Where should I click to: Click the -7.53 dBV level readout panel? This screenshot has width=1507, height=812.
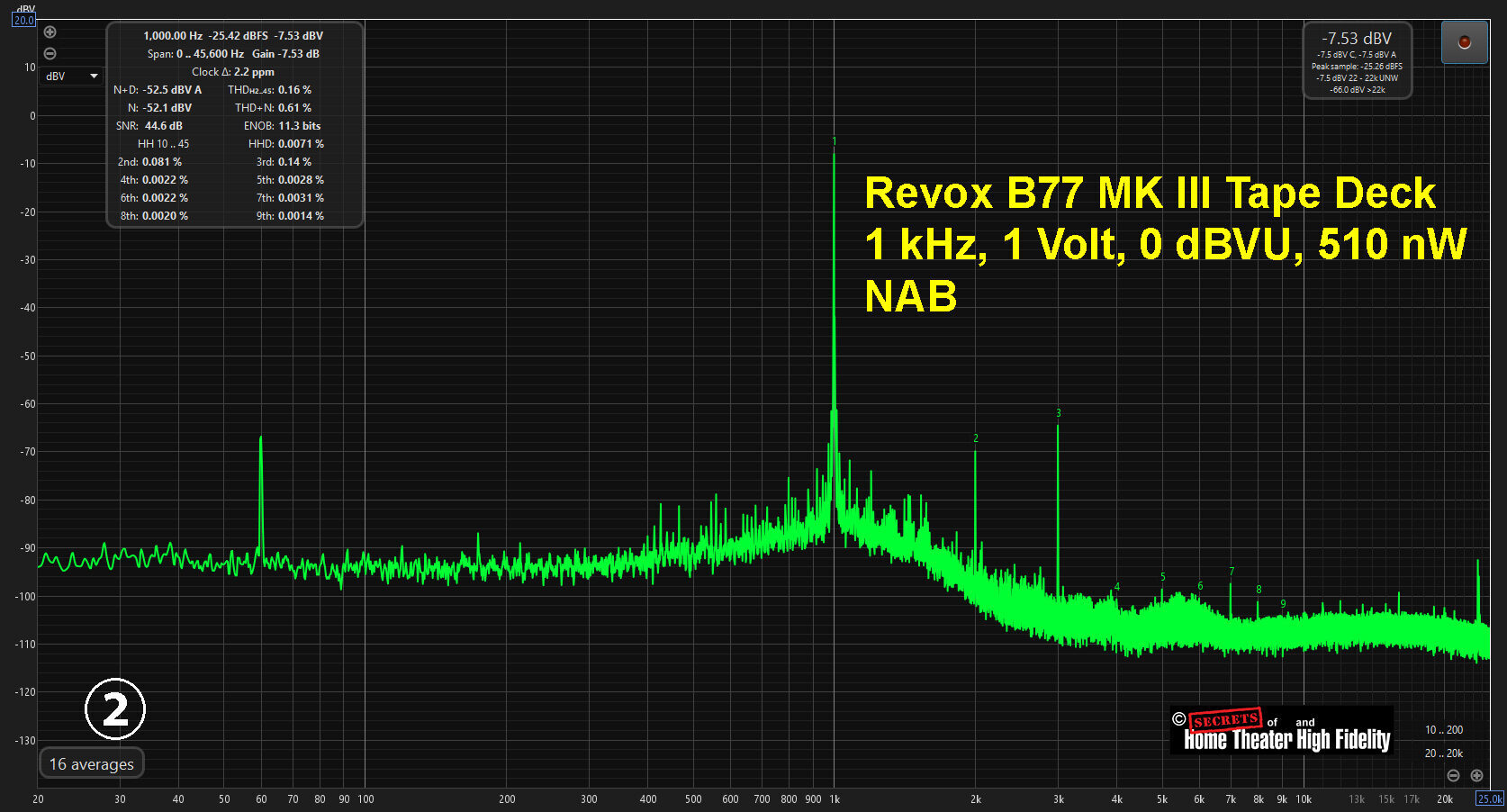coord(1357,61)
